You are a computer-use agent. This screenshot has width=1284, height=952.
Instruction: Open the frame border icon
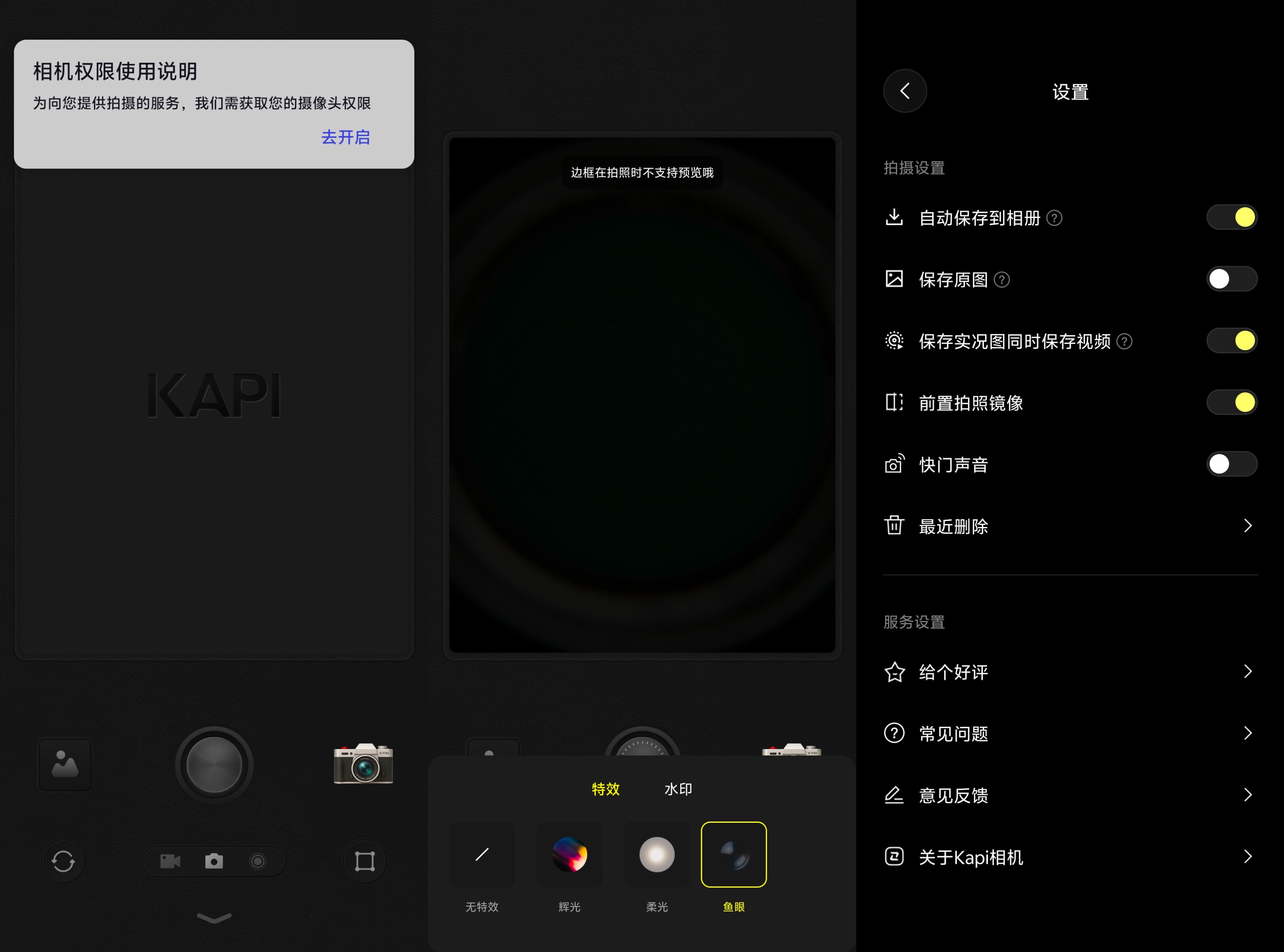coord(365,862)
